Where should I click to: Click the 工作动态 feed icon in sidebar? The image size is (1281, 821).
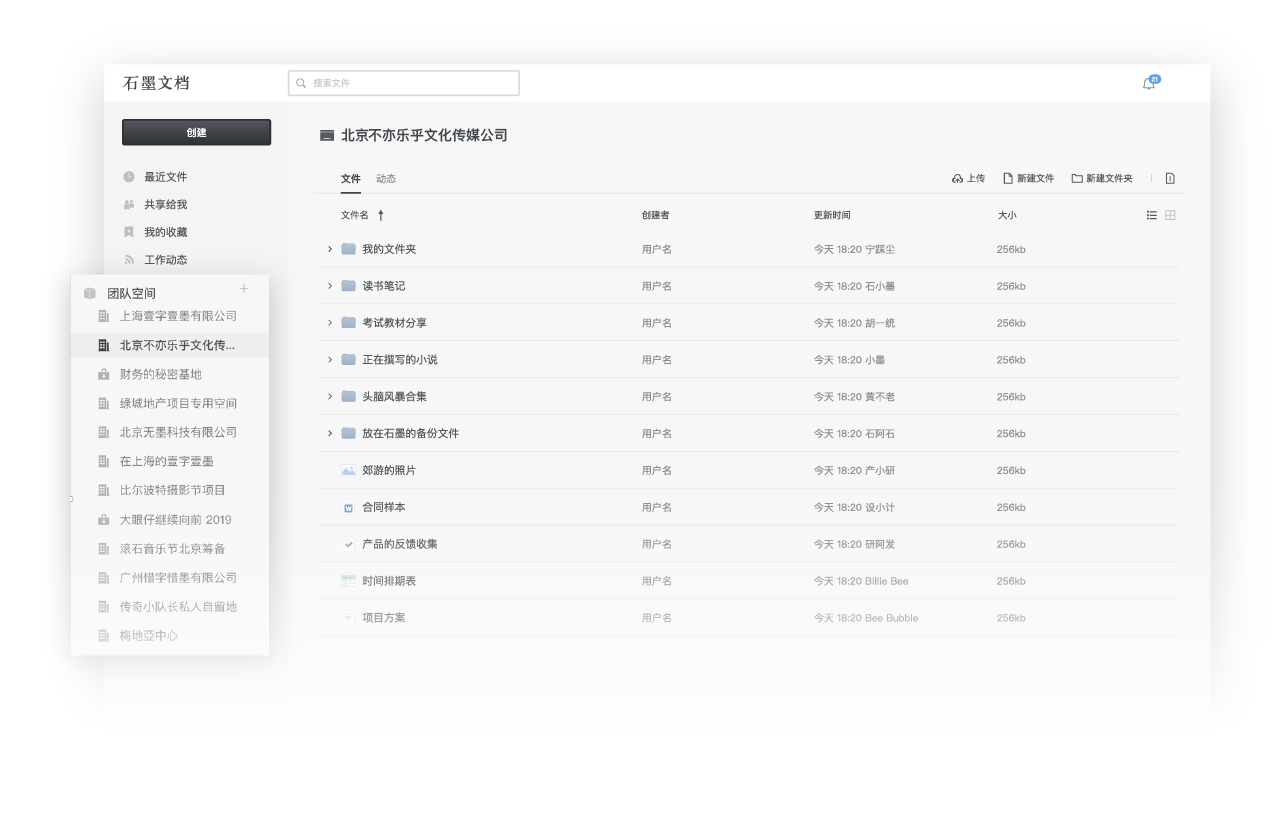coord(131,259)
